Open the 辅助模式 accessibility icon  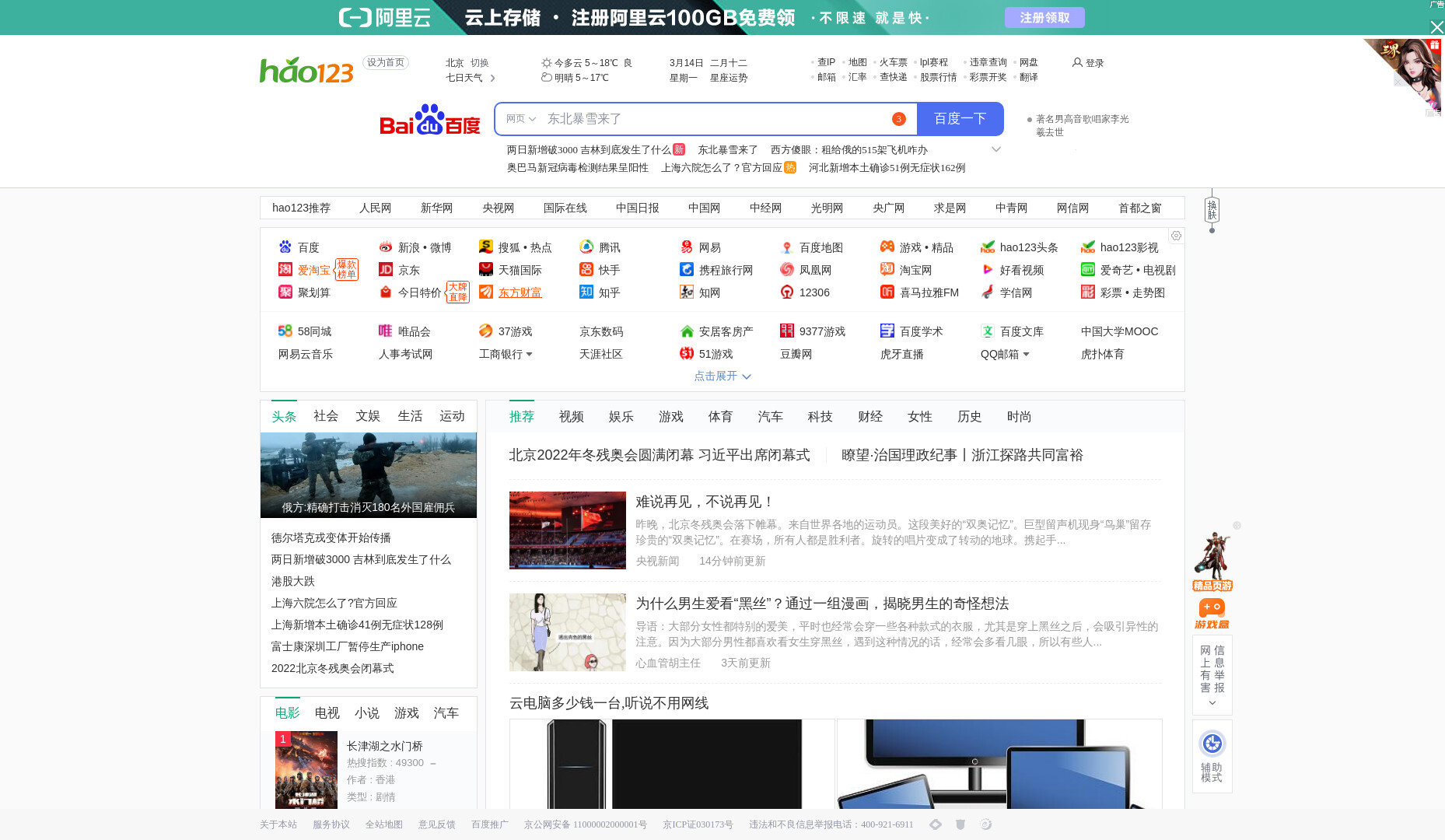pyautogui.click(x=1212, y=744)
